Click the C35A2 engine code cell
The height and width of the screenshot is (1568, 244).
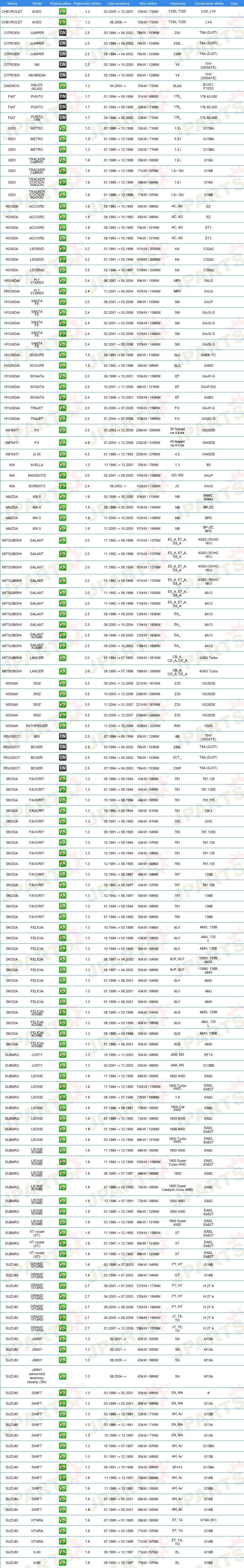tap(209, 270)
